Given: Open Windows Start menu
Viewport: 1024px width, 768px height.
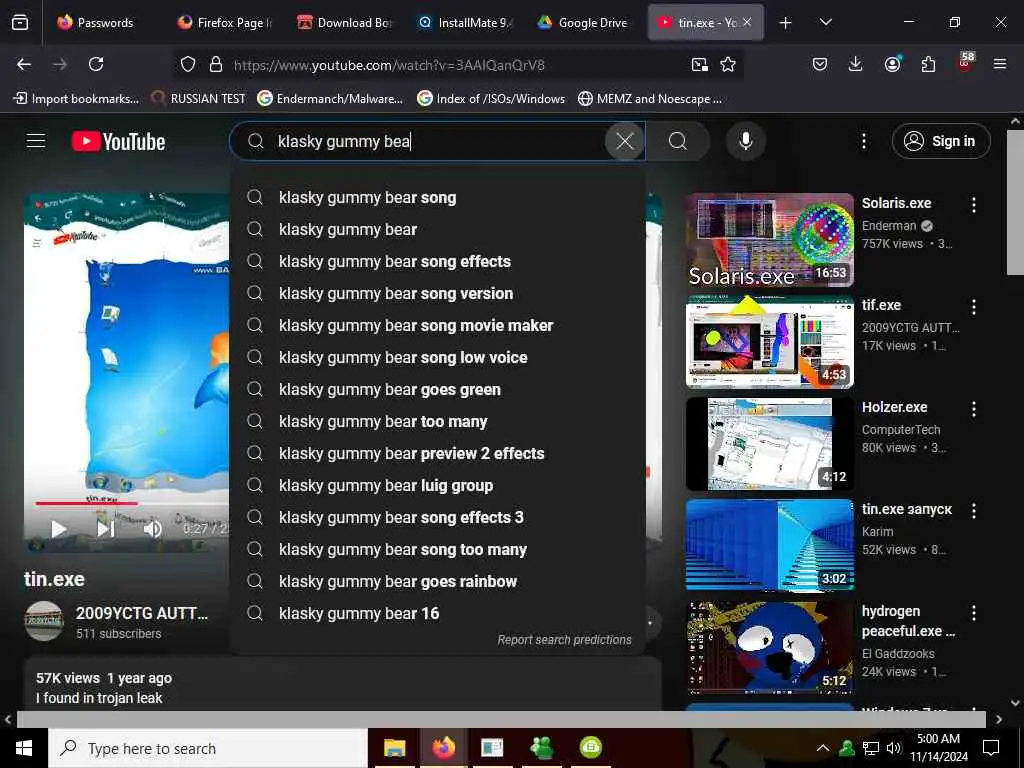Looking at the screenshot, I should [24, 748].
